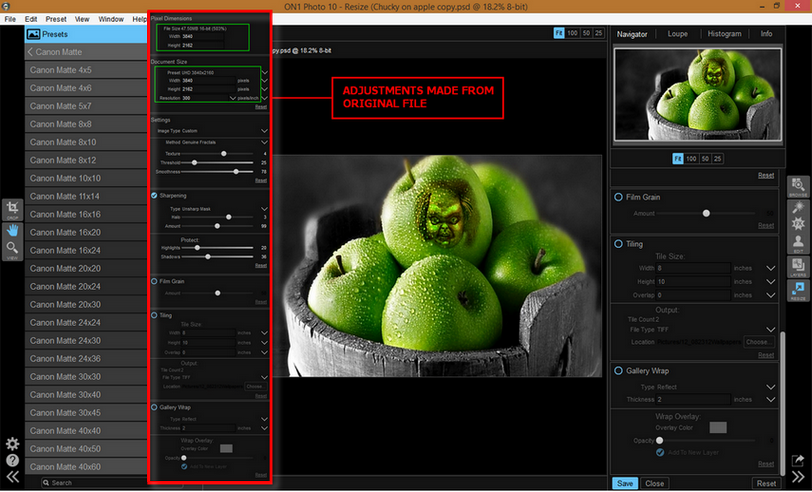Image resolution: width=812 pixels, height=492 pixels.
Task: Go back using Canon Matte arrow
Action: pos(31,52)
